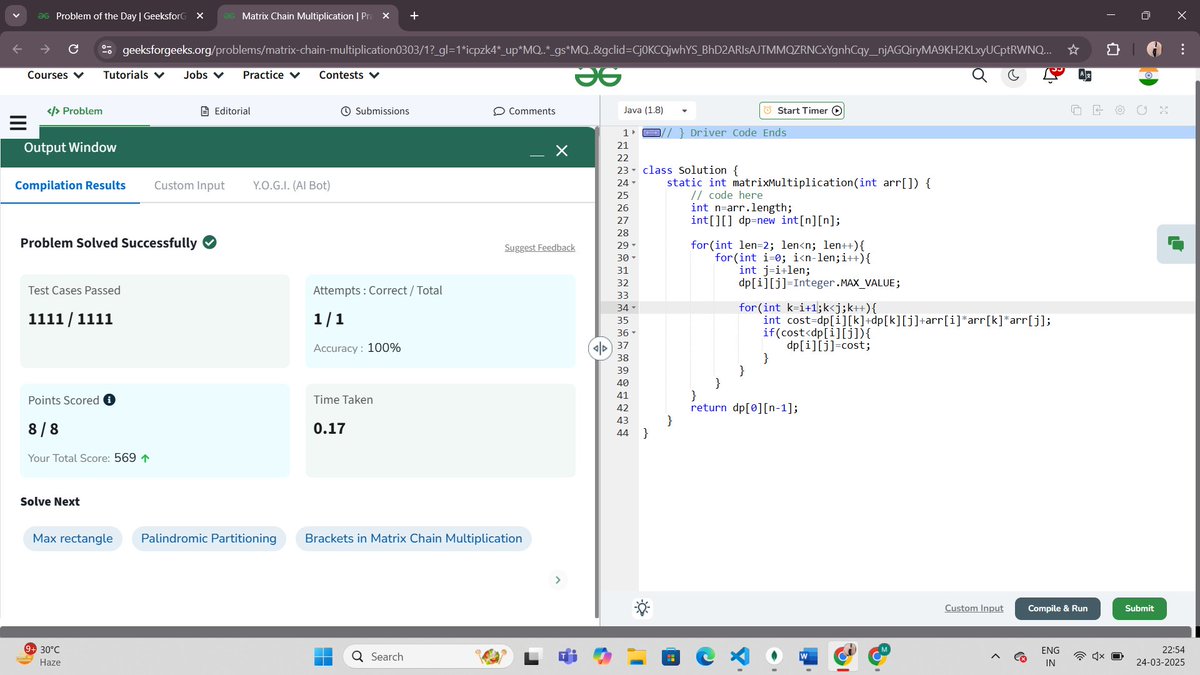
Task: Click the lightbulb hint icon
Action: point(642,607)
